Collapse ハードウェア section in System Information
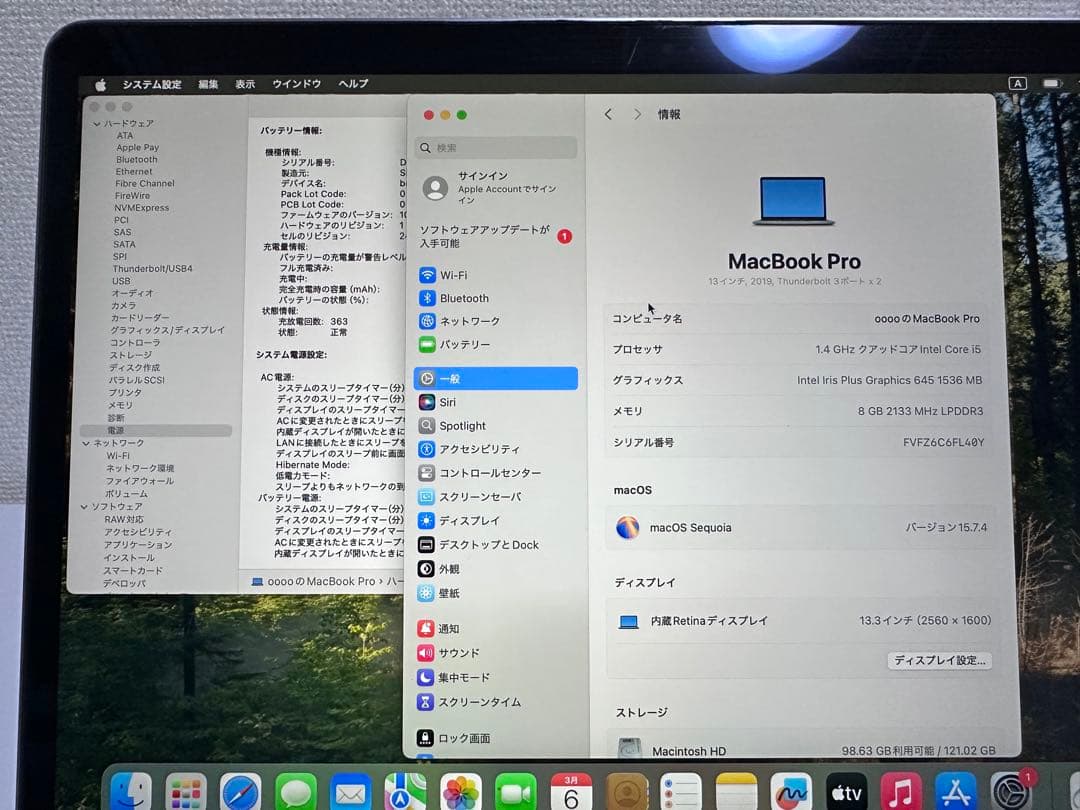Viewport: 1080px width, 810px height. [96, 123]
